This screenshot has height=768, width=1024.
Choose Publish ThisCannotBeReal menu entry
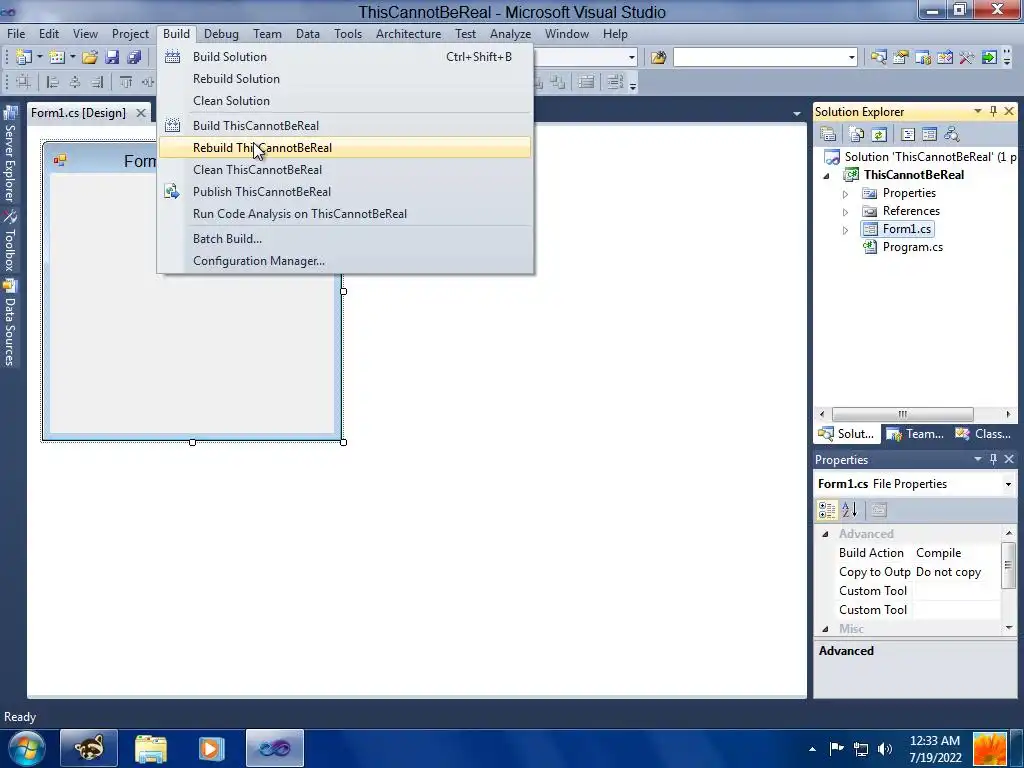click(345, 191)
